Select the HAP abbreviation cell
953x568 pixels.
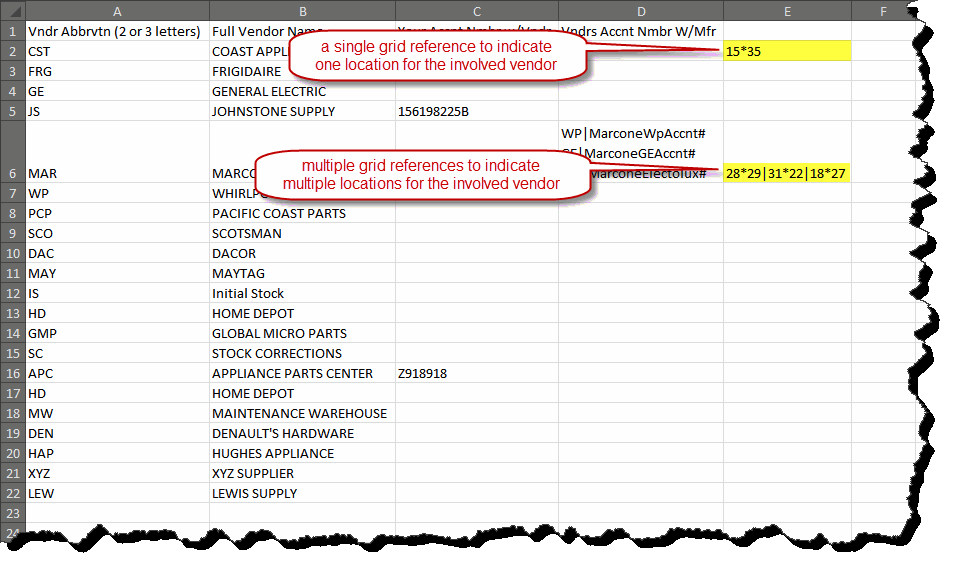117,454
